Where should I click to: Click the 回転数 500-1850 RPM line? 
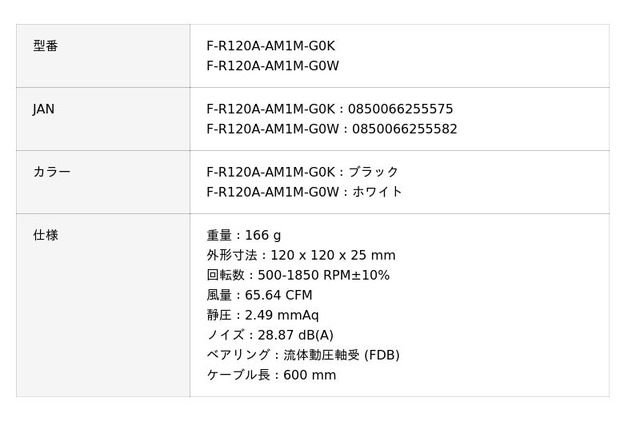click(298, 275)
